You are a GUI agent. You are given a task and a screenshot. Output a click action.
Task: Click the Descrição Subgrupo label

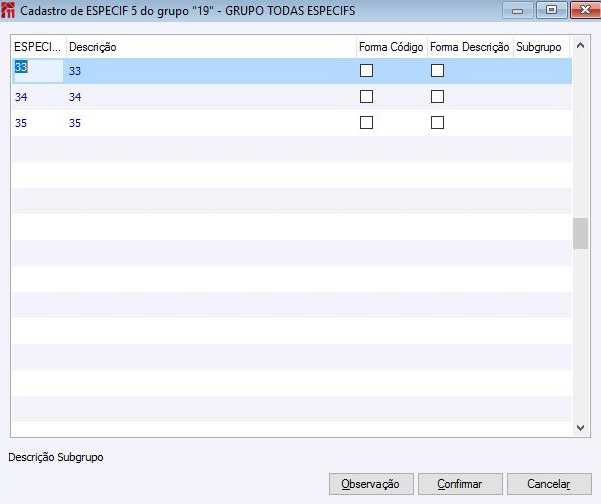coord(56,457)
